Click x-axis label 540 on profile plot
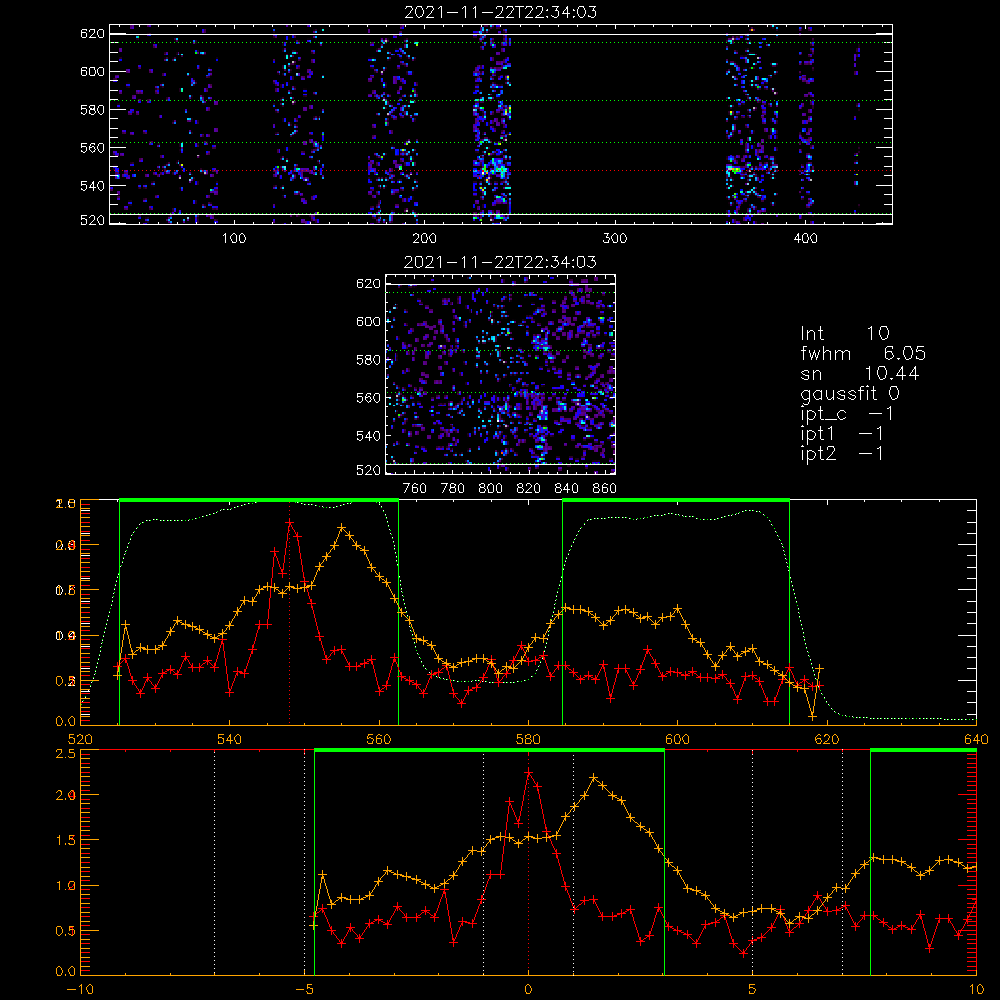This screenshot has width=1000, height=1000. click(x=230, y=739)
